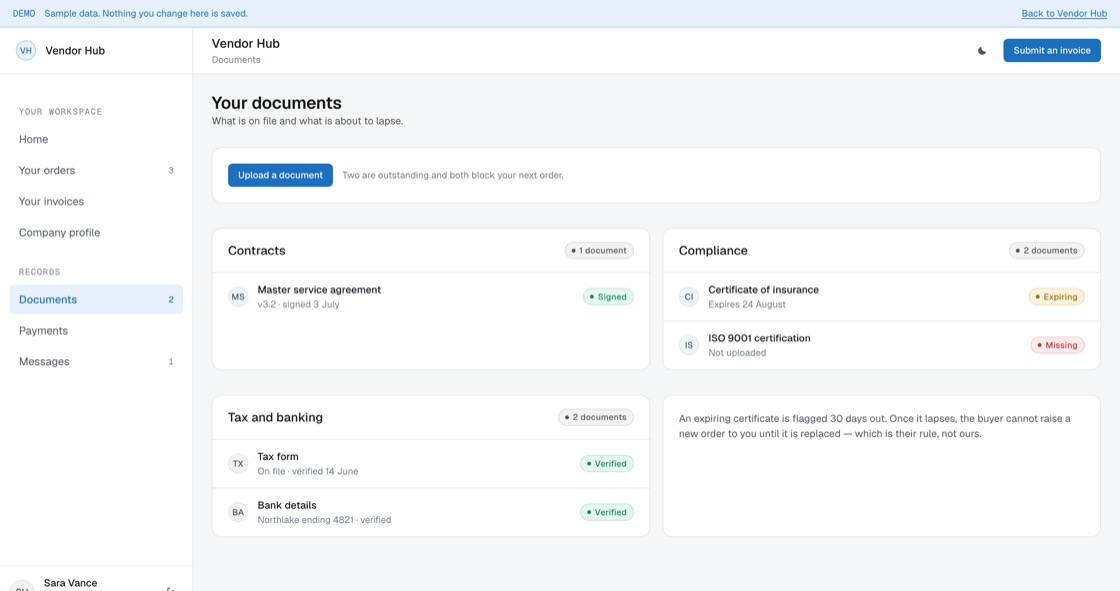Click 'v3.2 · signed 3 July' text
The width and height of the screenshot is (1120, 591).
pyautogui.click(x=298, y=304)
